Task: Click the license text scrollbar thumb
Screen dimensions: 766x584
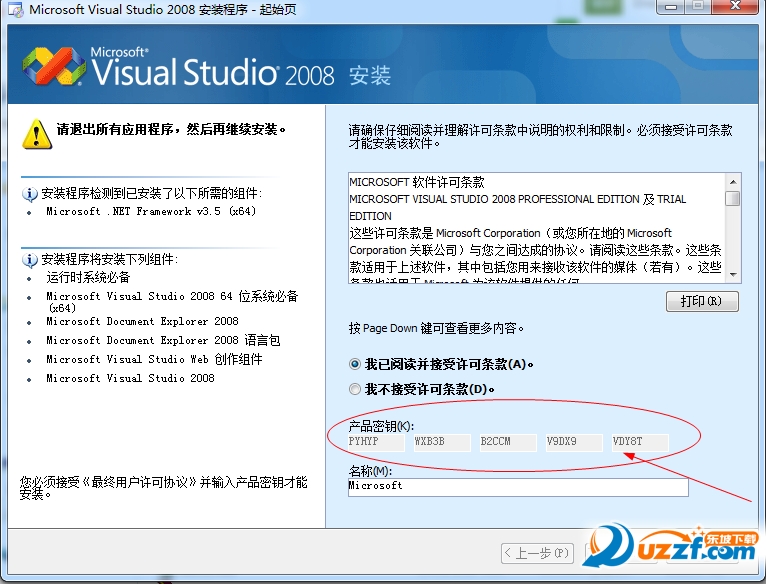Action: (x=733, y=198)
